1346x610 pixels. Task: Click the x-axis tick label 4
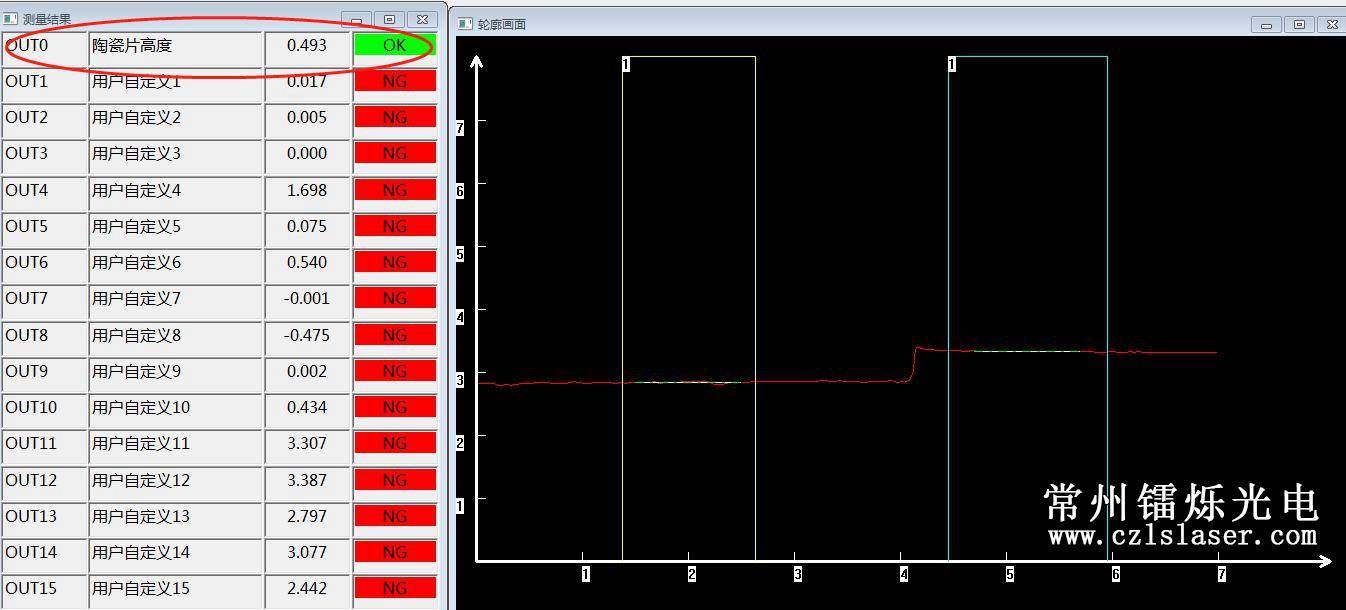904,575
